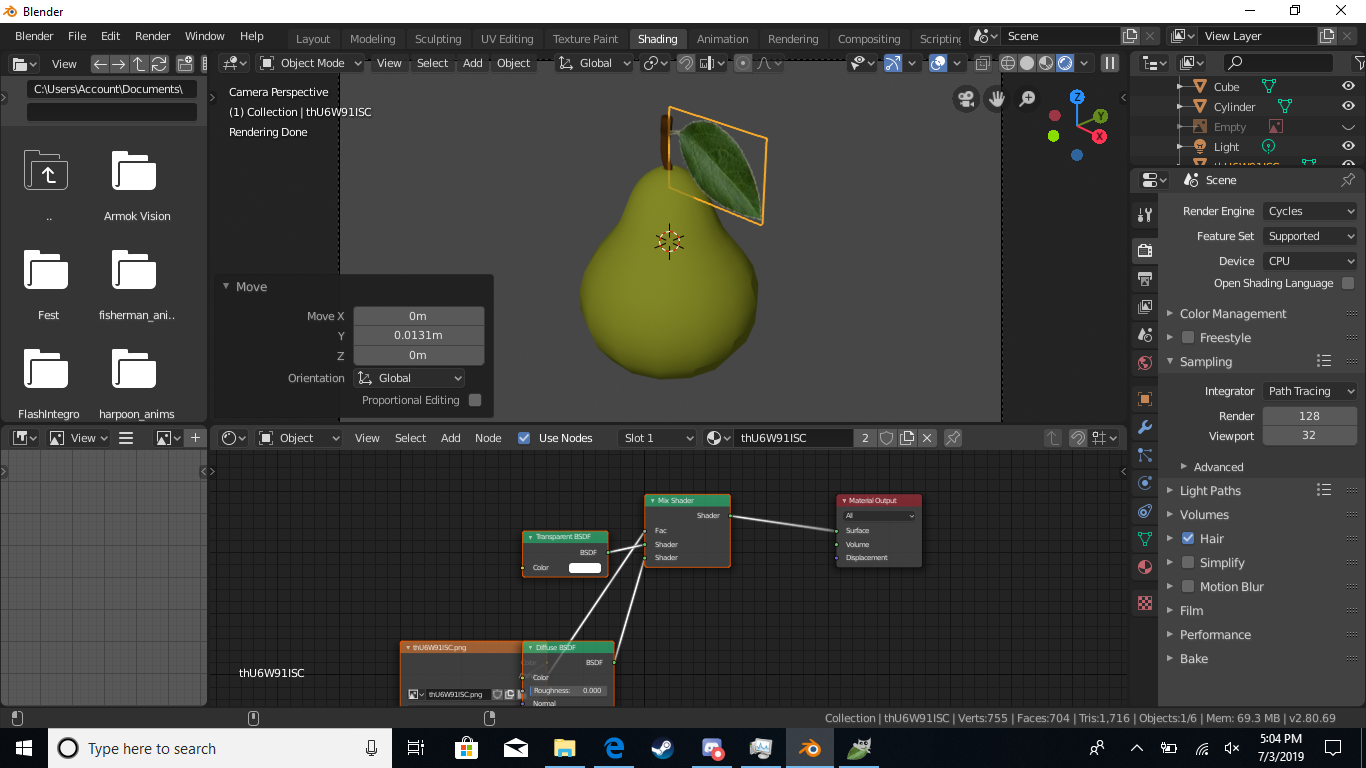This screenshot has height=768, width=1366.
Task: Expand Color Management panel
Action: (1232, 314)
